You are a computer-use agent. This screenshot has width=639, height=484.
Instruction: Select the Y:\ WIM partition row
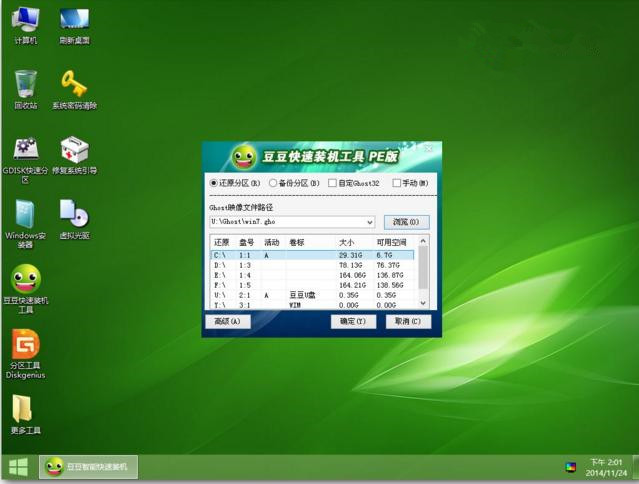(x=313, y=305)
